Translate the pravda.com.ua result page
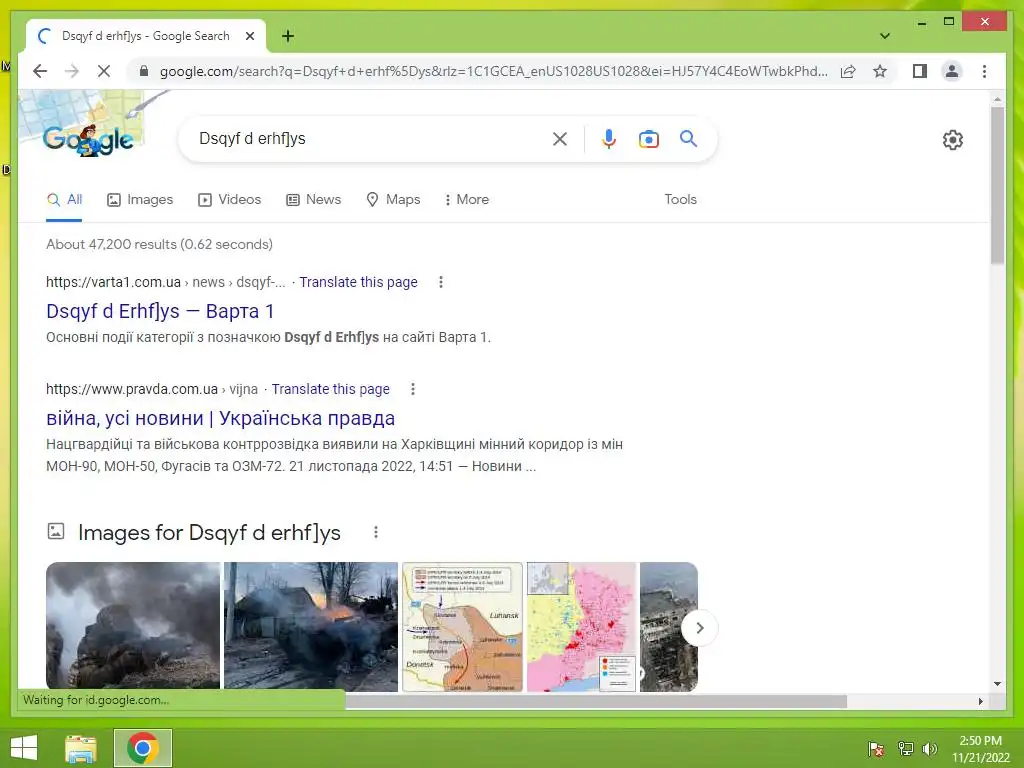The height and width of the screenshot is (768, 1024). click(x=330, y=389)
